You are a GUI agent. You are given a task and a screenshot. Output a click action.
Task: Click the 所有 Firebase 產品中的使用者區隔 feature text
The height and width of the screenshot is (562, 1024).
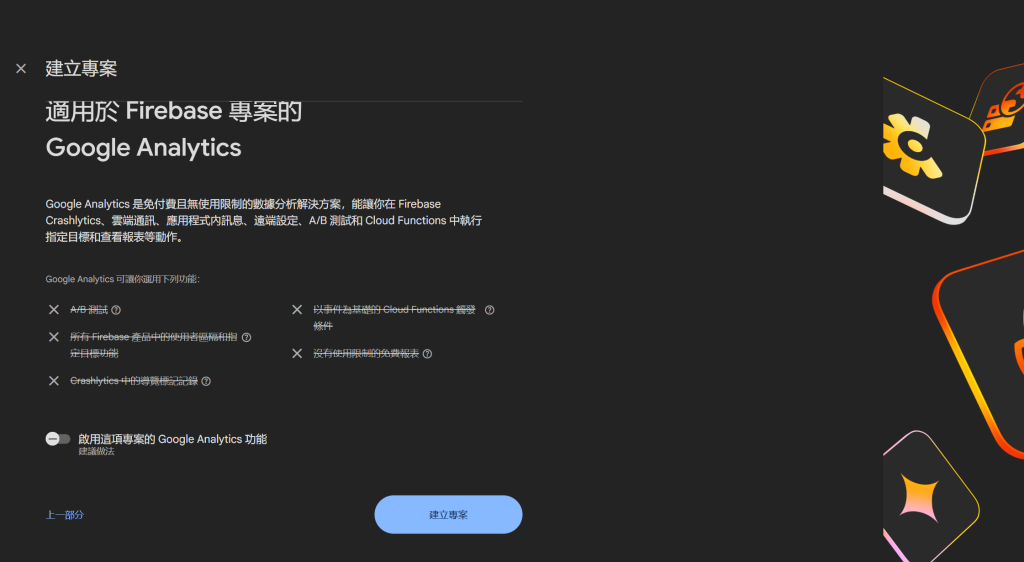[x=153, y=345]
